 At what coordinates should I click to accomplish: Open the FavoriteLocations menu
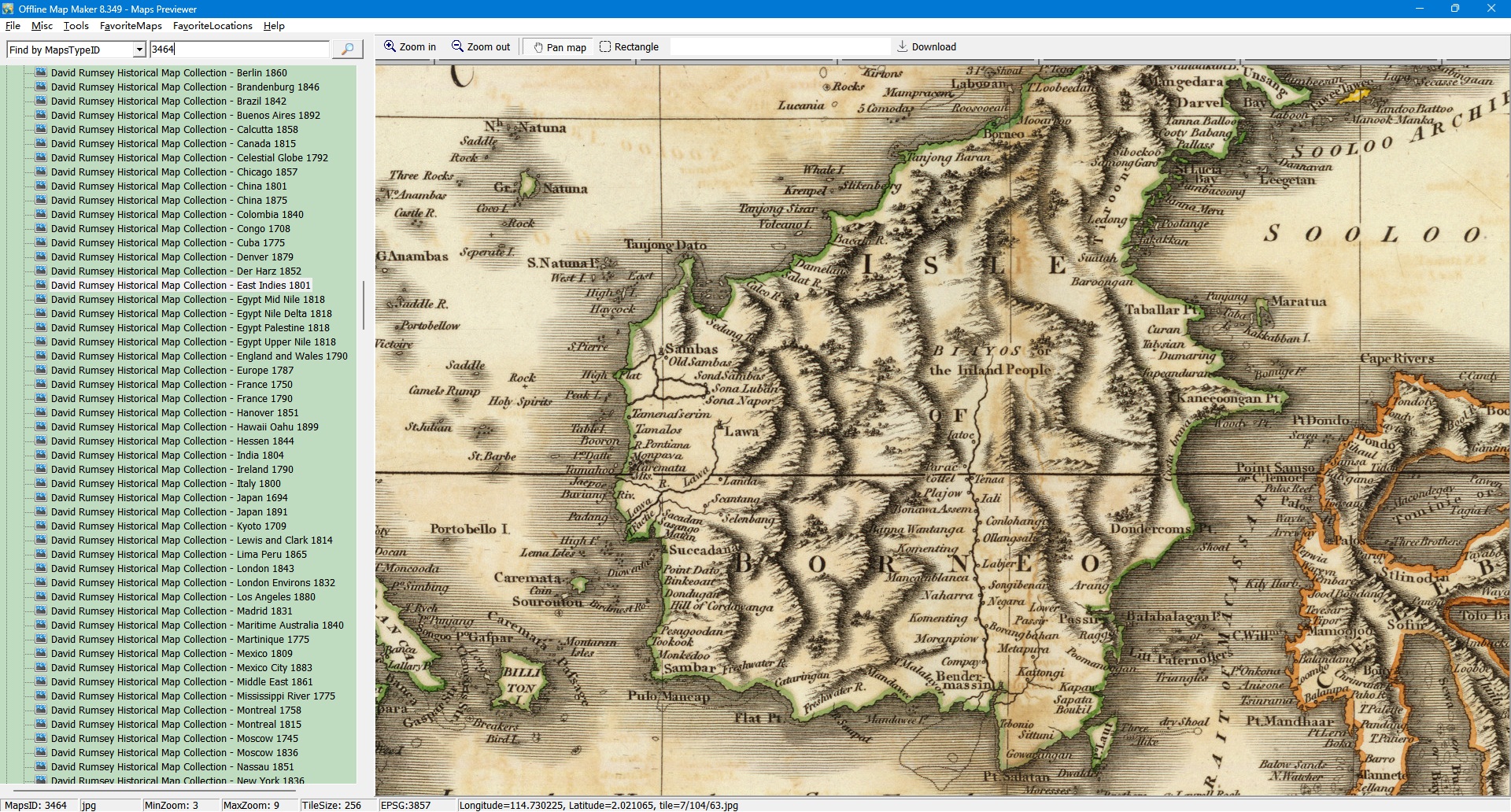click(x=212, y=26)
